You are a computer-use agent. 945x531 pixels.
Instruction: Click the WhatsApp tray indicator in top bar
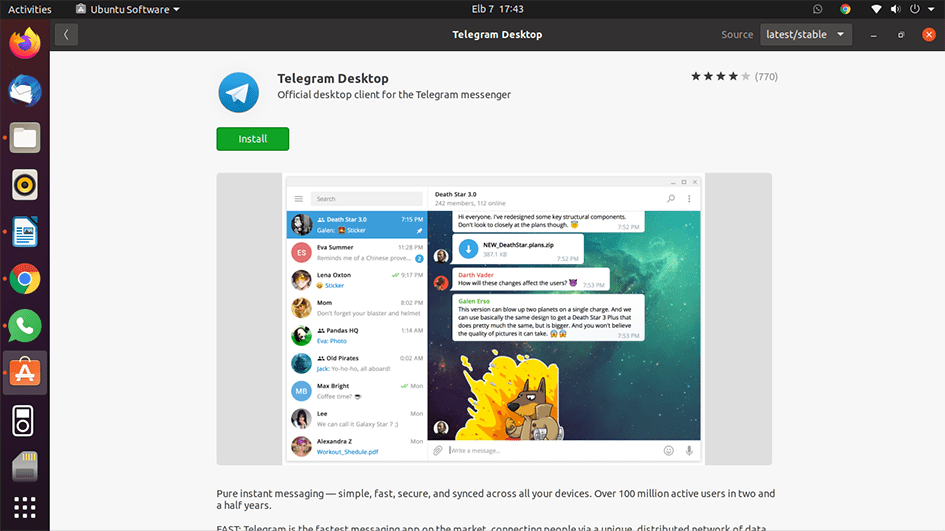pyautogui.click(x=817, y=9)
